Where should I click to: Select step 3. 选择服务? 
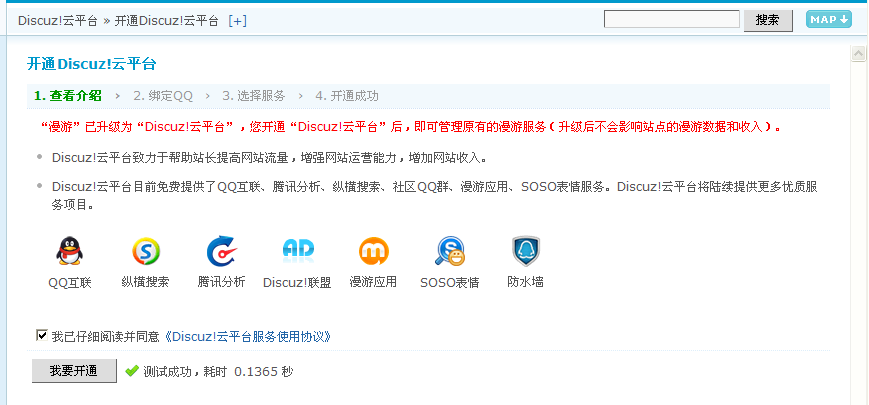click(x=254, y=96)
